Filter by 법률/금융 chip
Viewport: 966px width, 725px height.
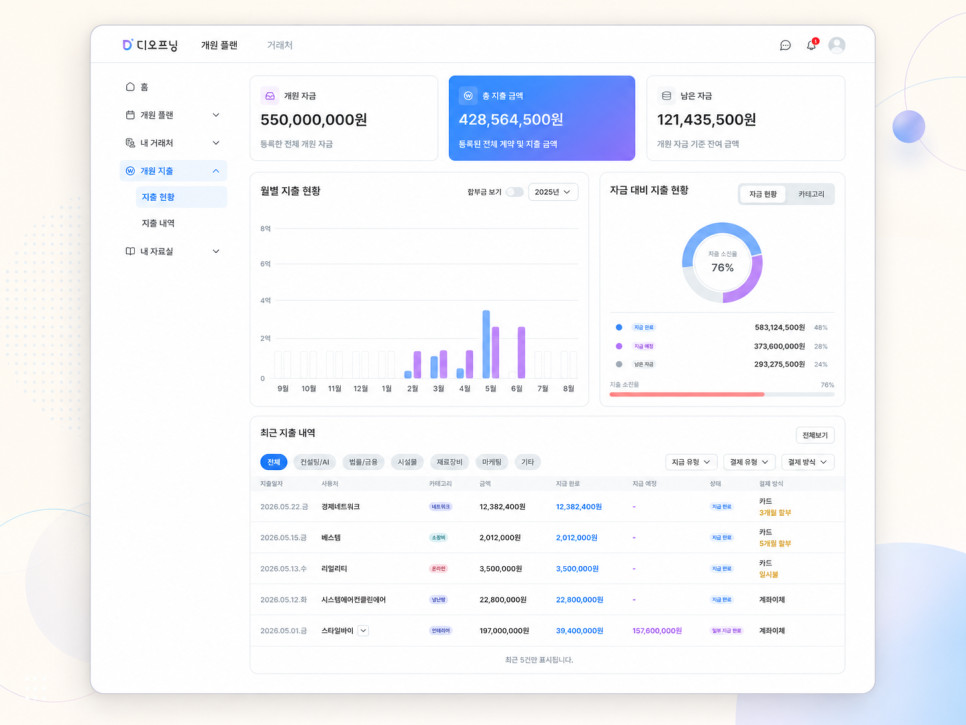363,462
